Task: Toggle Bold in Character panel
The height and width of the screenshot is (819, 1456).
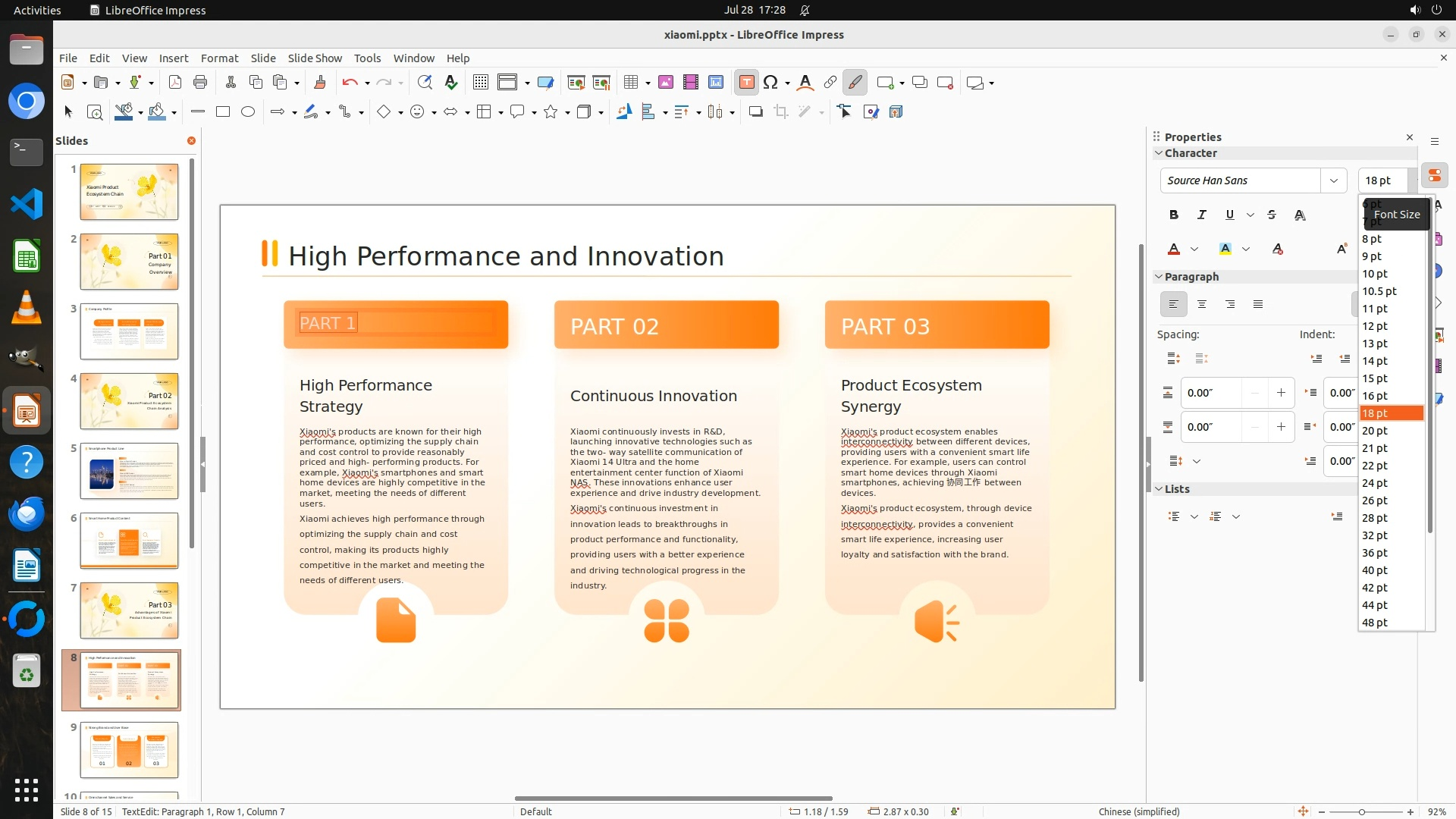Action: point(1173,215)
